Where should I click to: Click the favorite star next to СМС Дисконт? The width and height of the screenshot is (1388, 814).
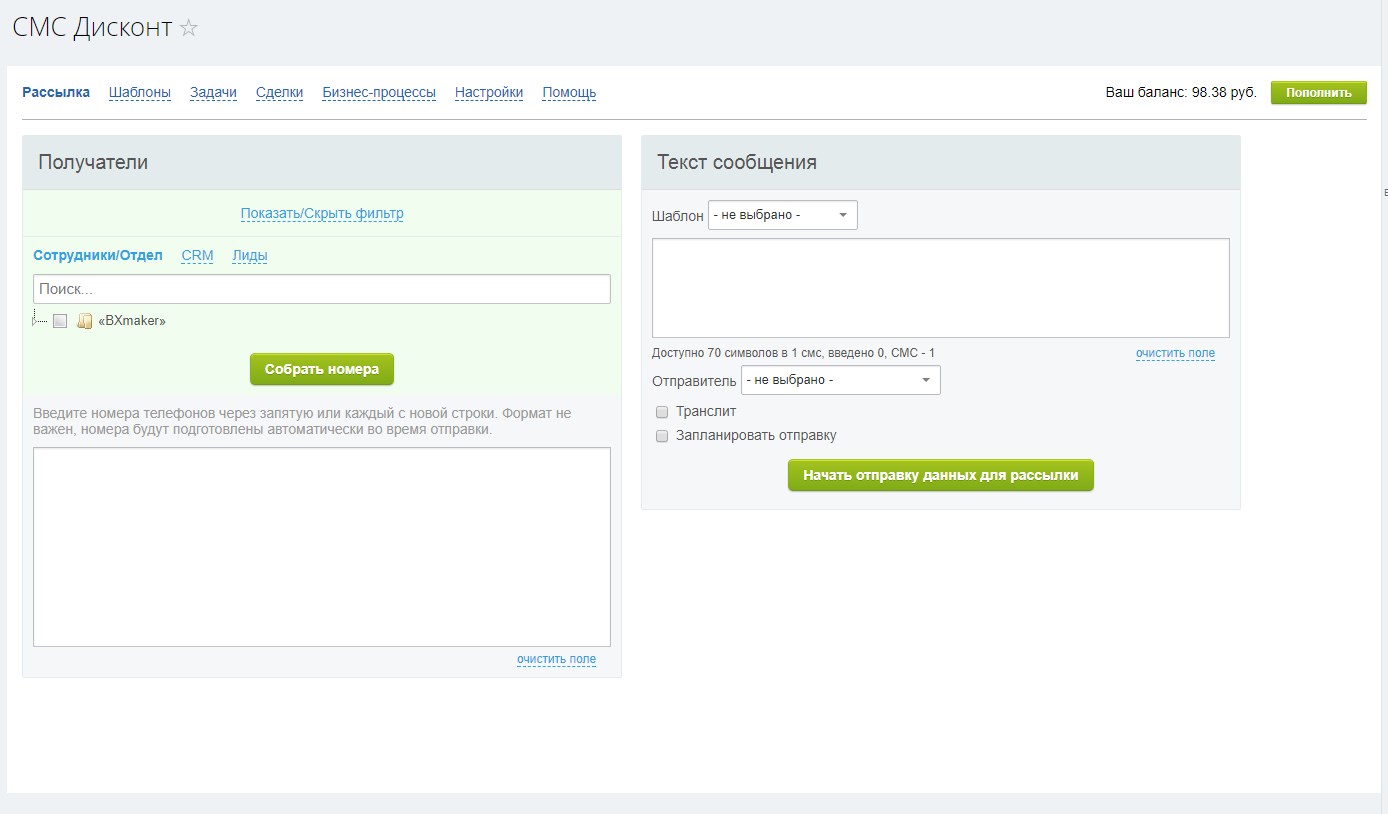pos(189,28)
